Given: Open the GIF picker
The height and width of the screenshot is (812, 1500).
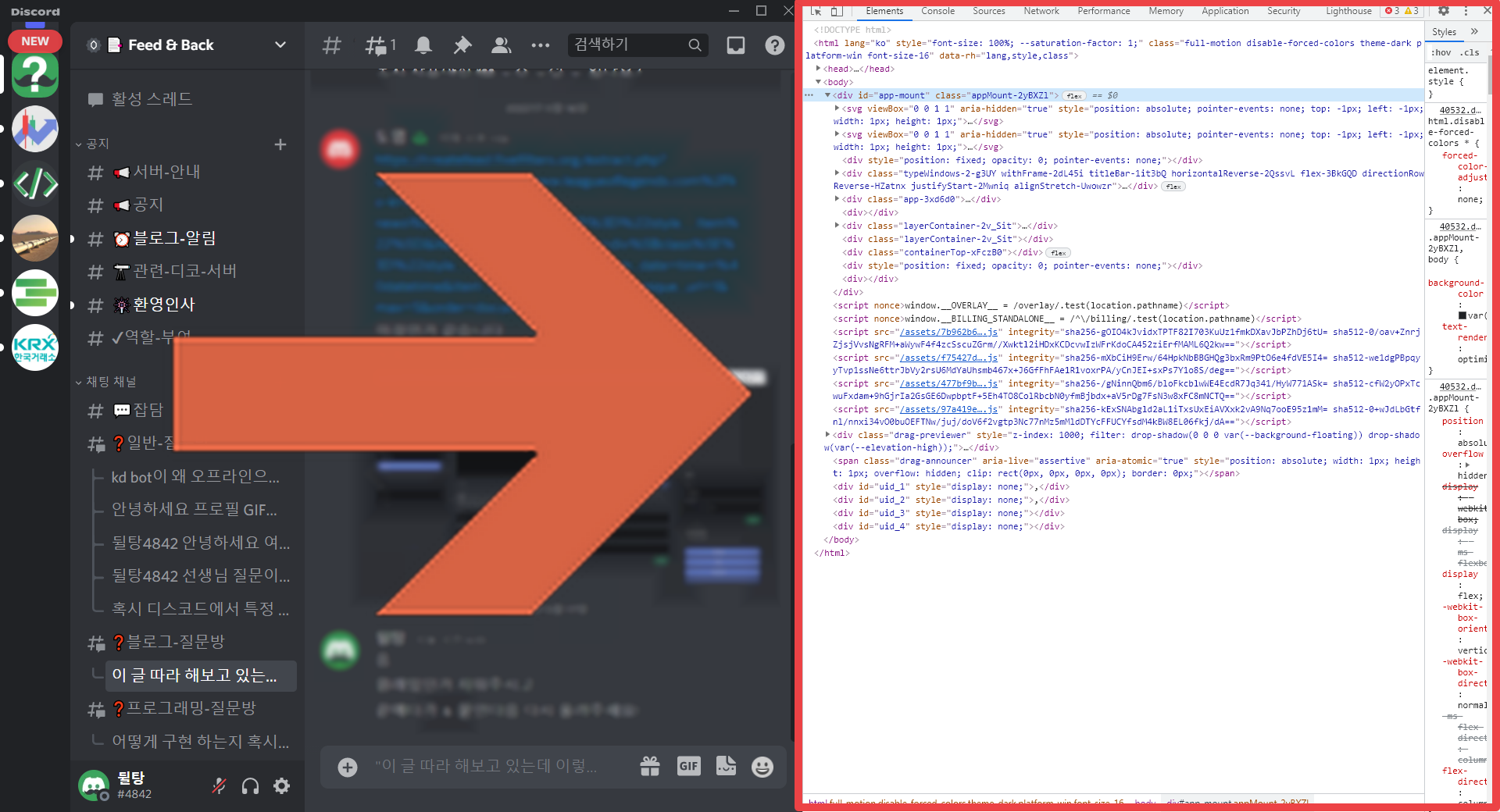Looking at the screenshot, I should point(688,766).
